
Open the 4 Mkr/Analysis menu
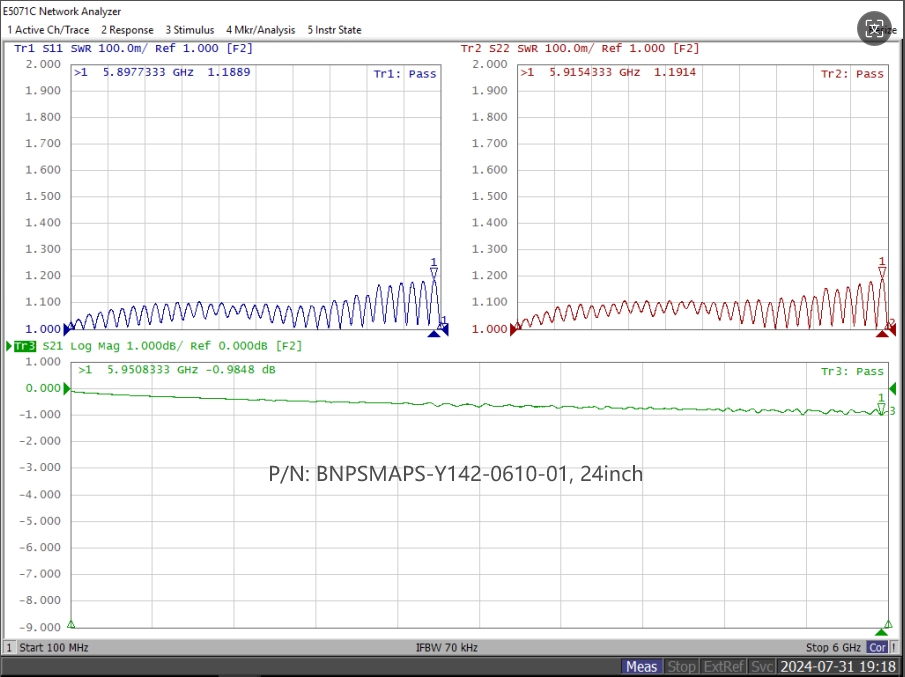pyautogui.click(x=260, y=30)
